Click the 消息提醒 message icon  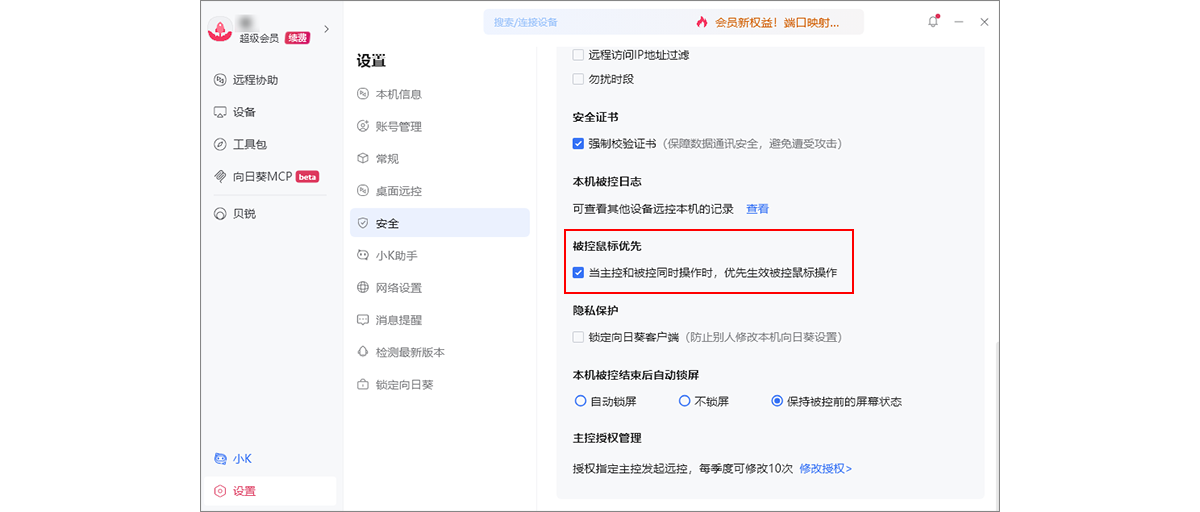click(x=363, y=320)
